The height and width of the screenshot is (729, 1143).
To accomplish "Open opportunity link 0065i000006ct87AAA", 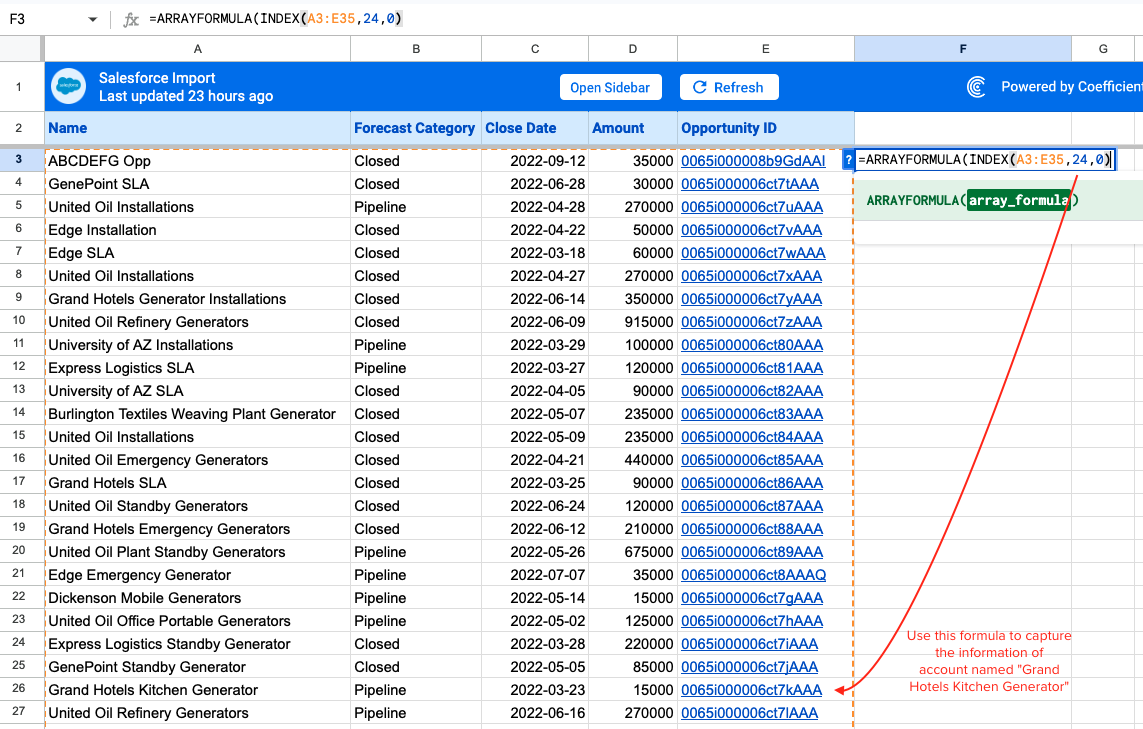I will [x=752, y=506].
